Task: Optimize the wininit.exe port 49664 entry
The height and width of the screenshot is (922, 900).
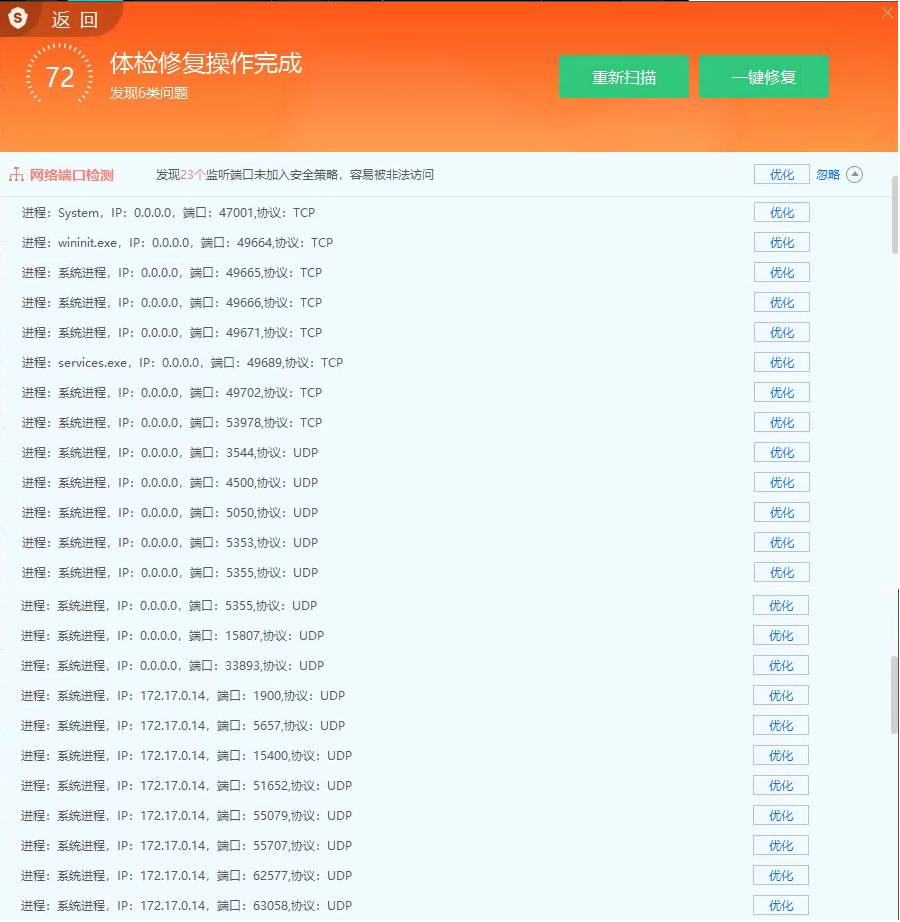Action: (x=782, y=243)
